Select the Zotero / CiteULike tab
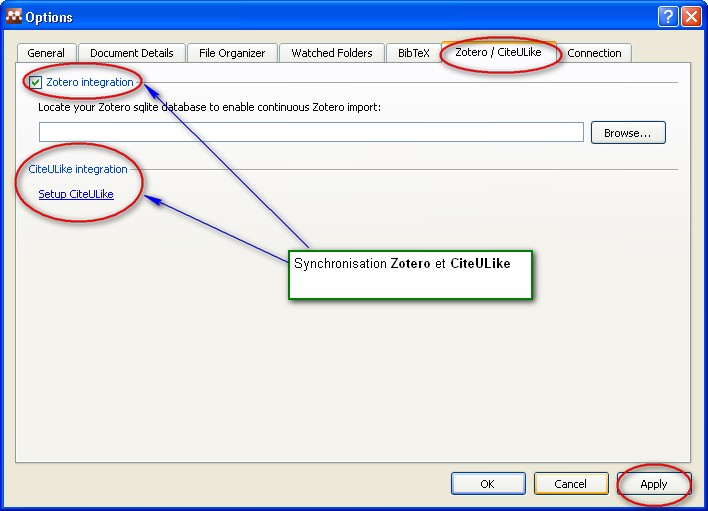Screen dimensions: 708x511 (498, 52)
